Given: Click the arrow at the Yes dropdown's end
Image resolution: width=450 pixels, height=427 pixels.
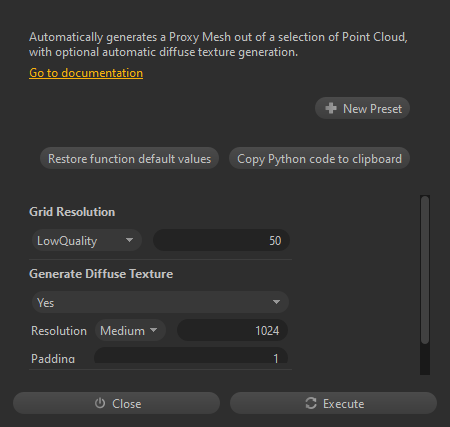Looking at the screenshot, I should 276,302.
